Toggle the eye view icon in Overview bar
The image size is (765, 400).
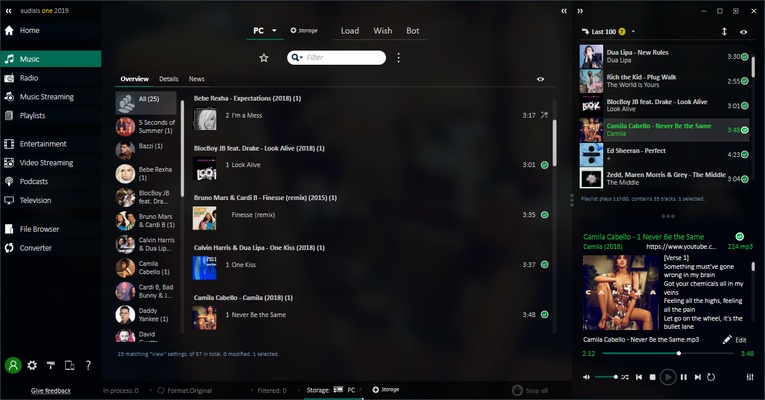pos(541,79)
